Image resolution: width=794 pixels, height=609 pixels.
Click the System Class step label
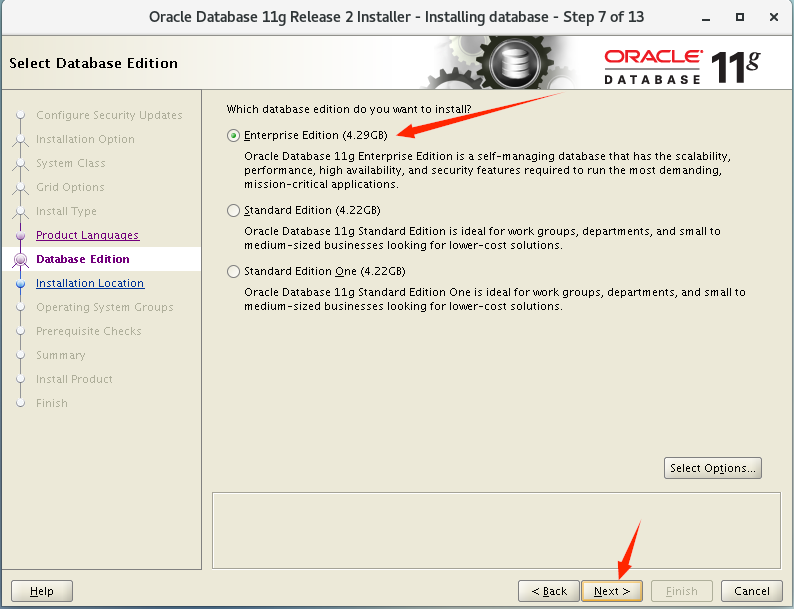[x=71, y=163]
